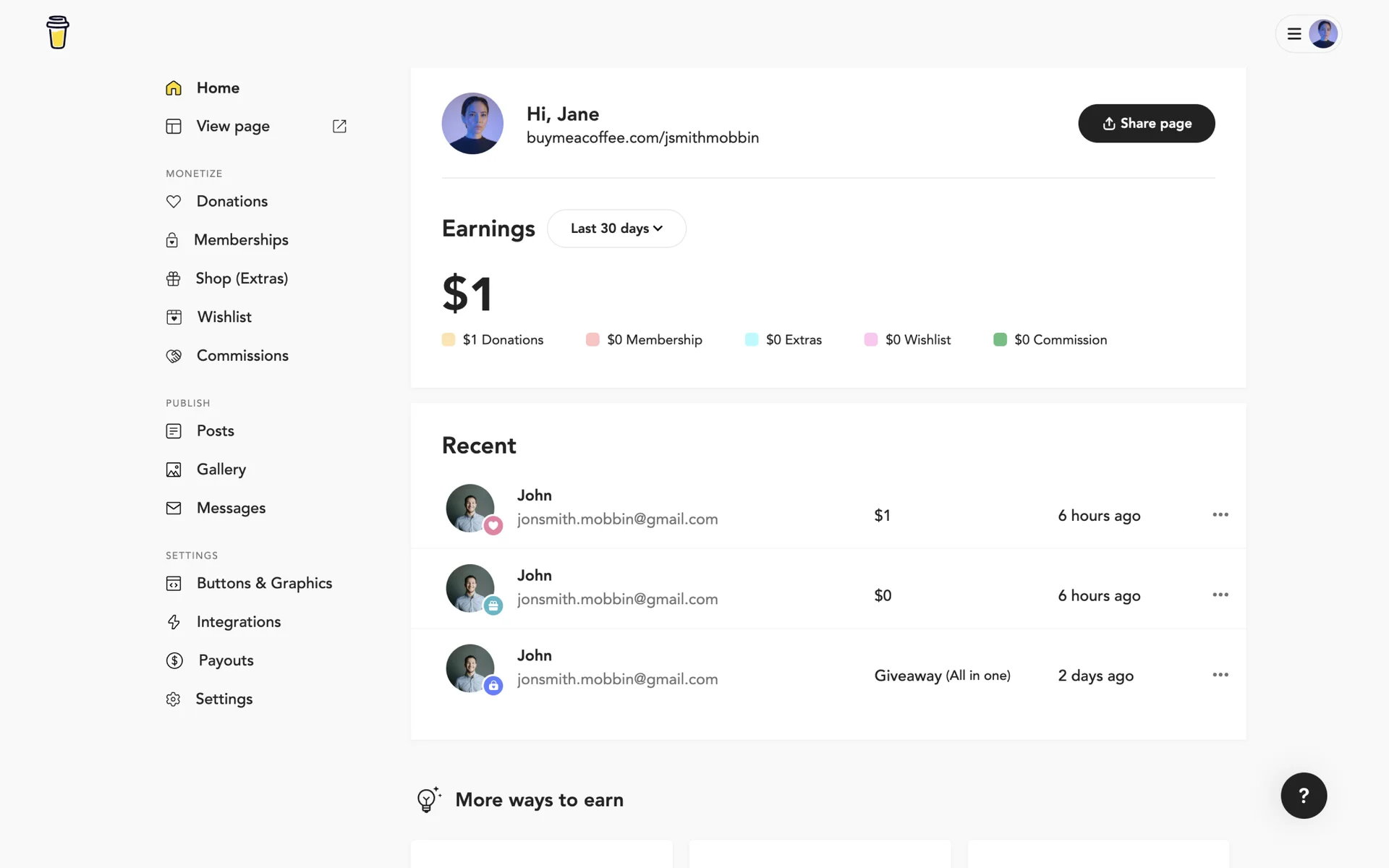Viewport: 1389px width, 868px height.
Task: Open three-dot menu for the Giveaway entry
Action: click(1220, 675)
